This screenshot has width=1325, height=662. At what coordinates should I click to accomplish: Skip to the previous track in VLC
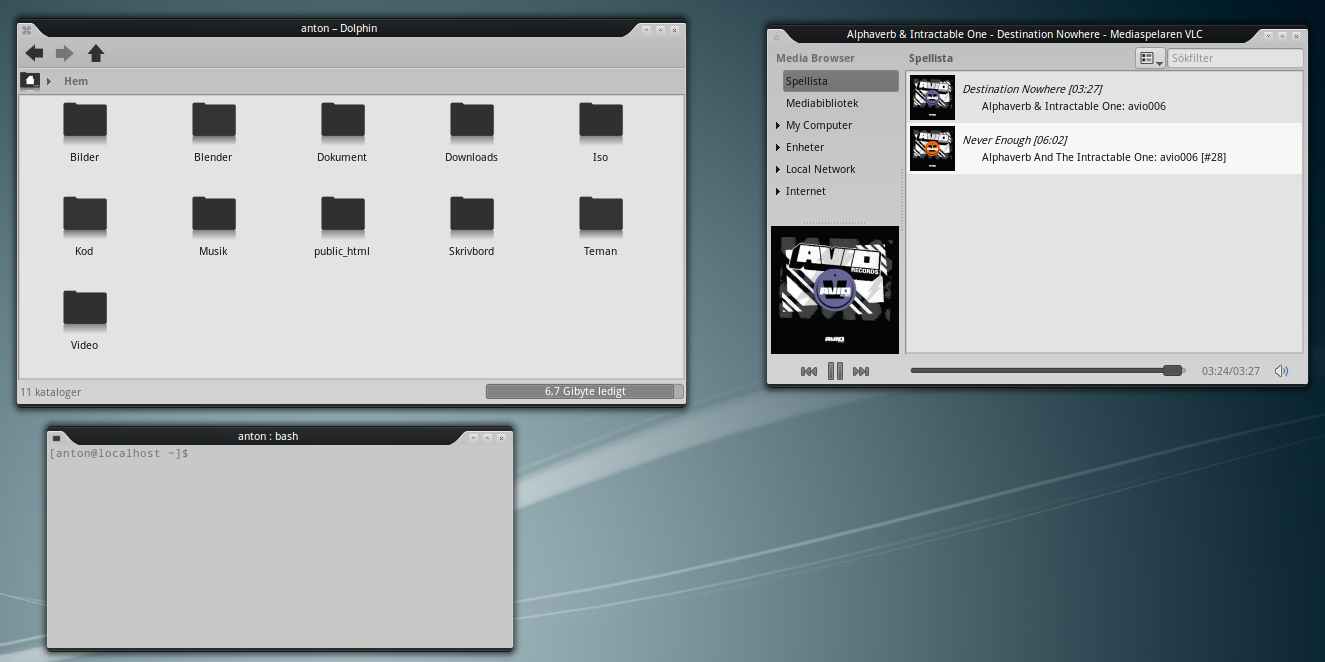click(x=809, y=372)
